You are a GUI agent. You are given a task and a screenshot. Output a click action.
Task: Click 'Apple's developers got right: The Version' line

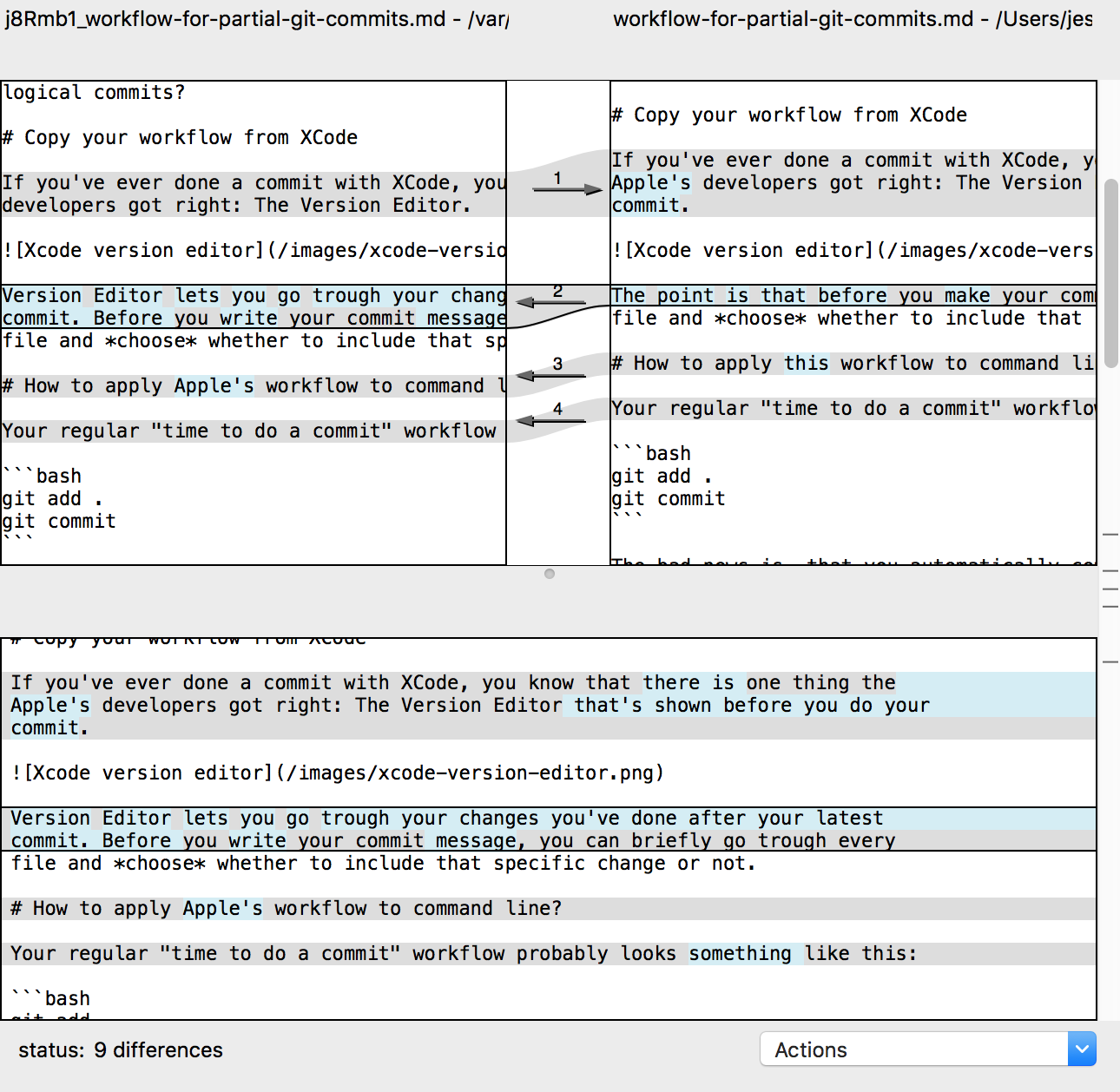pyautogui.click(x=847, y=182)
